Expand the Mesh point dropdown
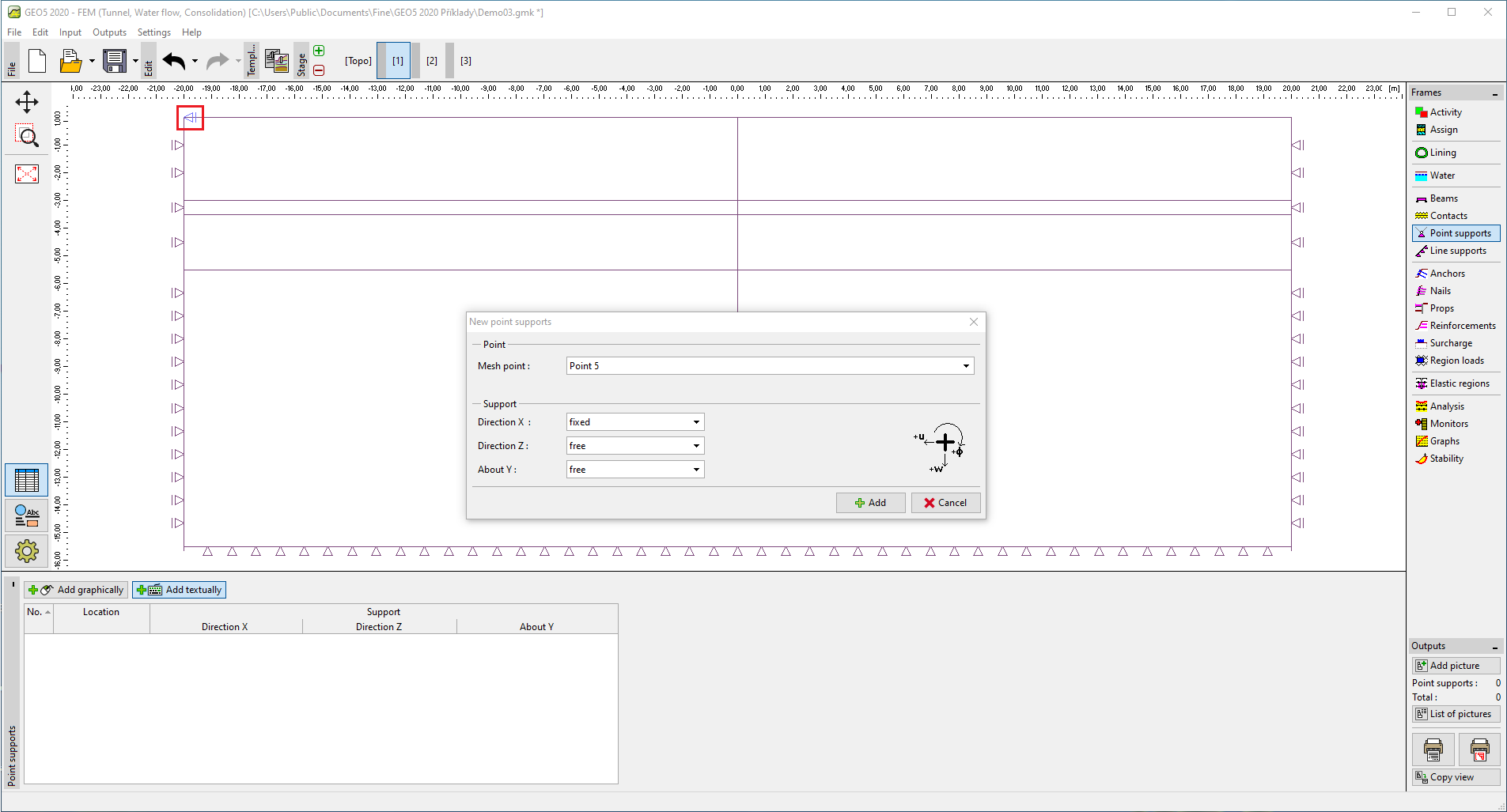Image resolution: width=1507 pixels, height=812 pixels. [966, 366]
